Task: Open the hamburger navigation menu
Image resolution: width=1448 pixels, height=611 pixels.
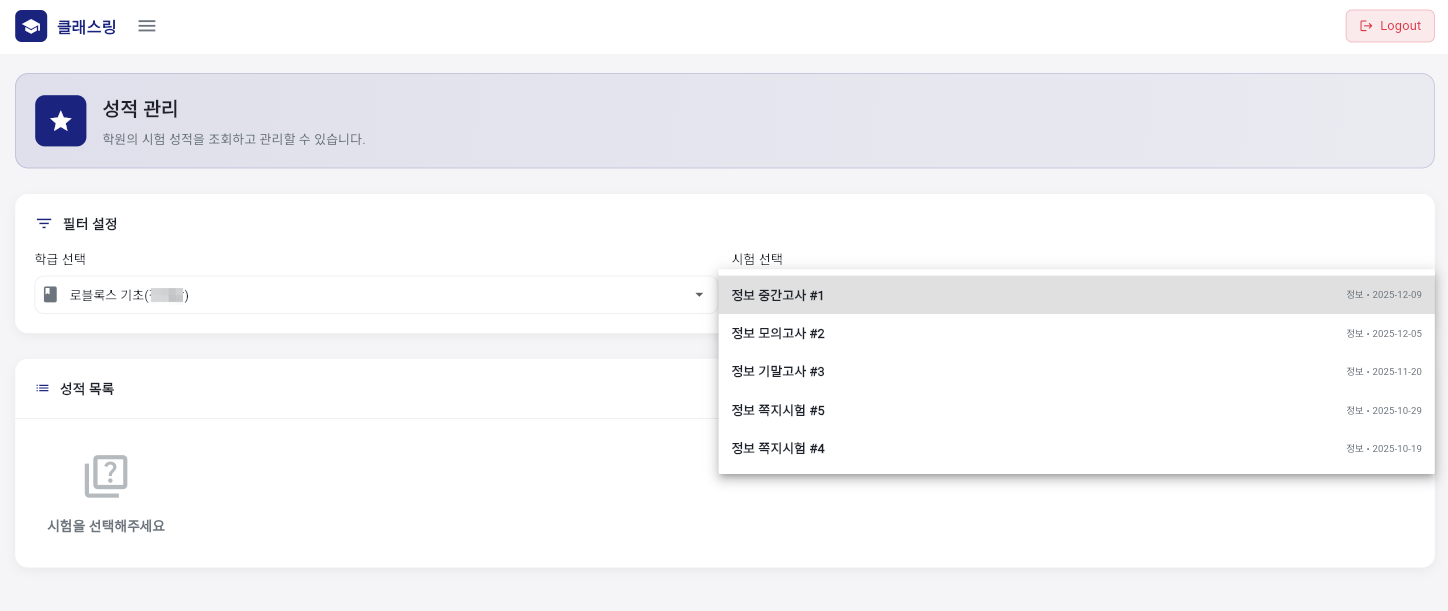Action: click(147, 26)
